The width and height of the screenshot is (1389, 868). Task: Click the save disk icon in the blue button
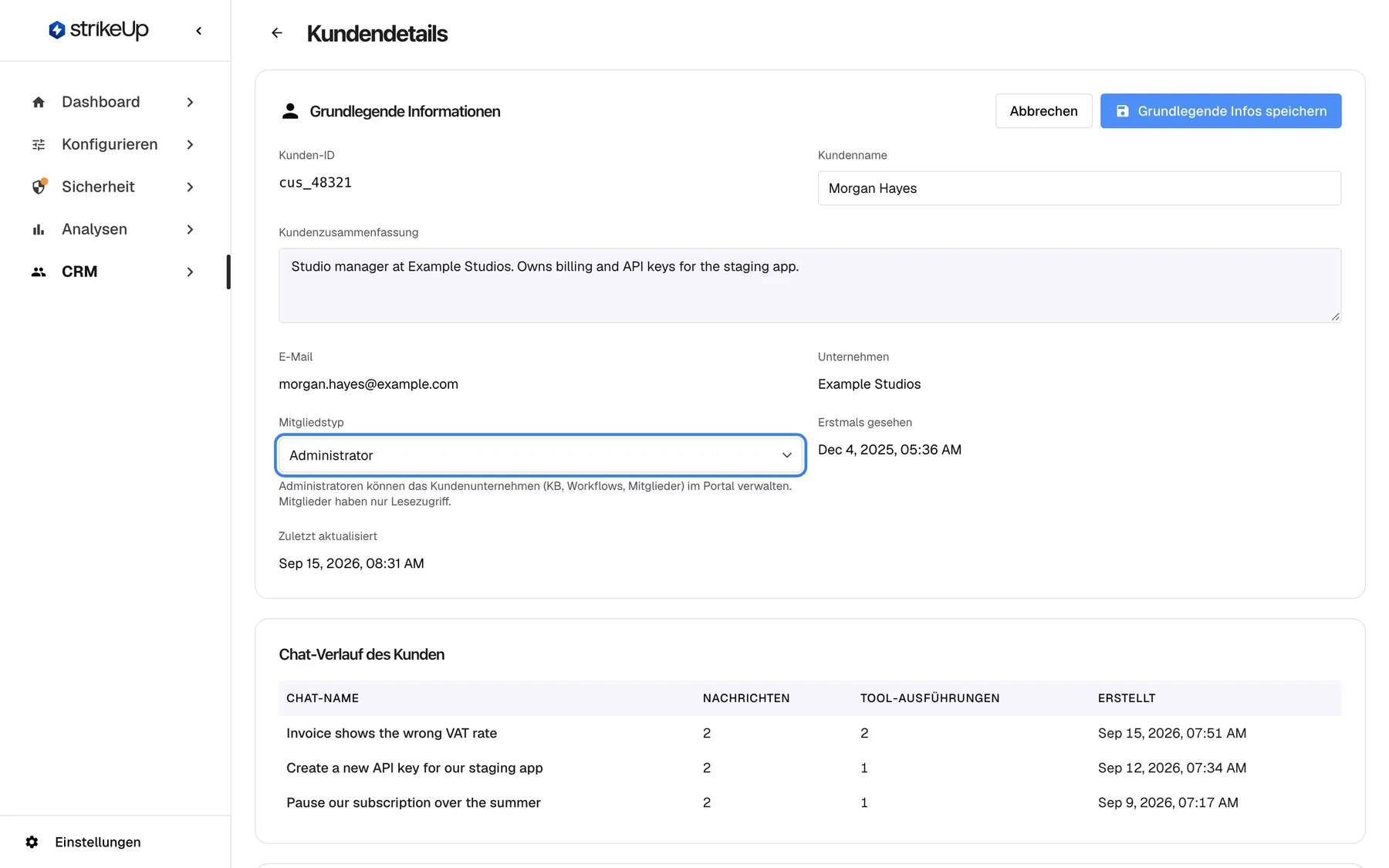pos(1123,111)
